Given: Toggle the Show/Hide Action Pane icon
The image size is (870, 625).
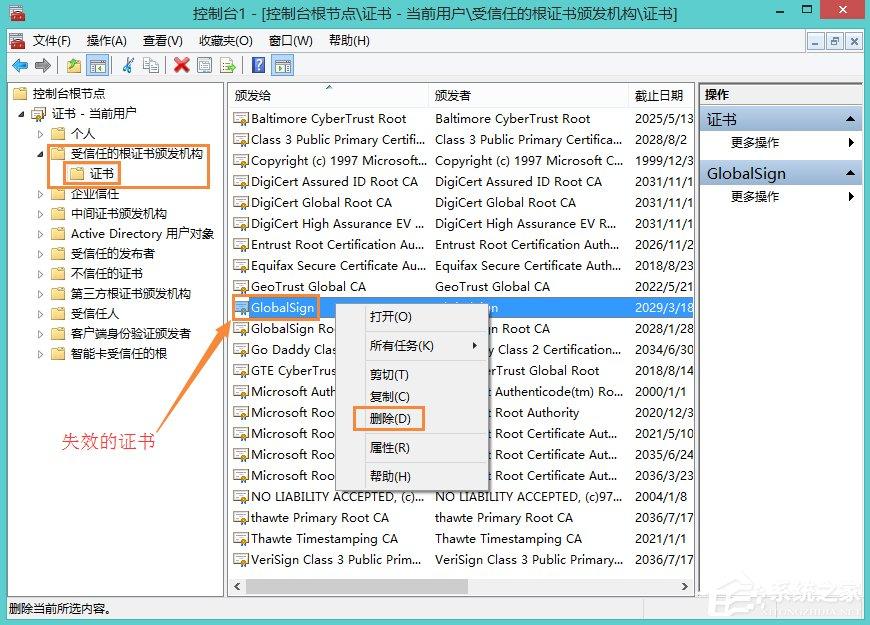Looking at the screenshot, I should click(283, 66).
